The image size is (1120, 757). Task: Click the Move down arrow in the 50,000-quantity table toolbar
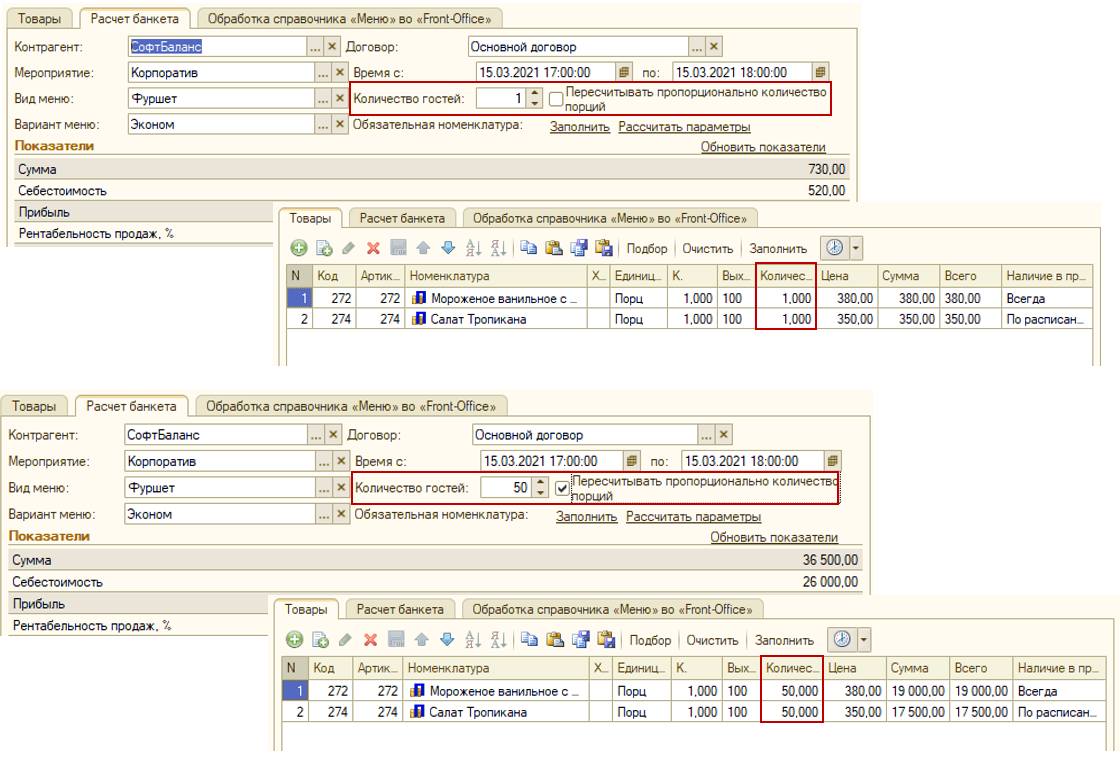[447, 639]
